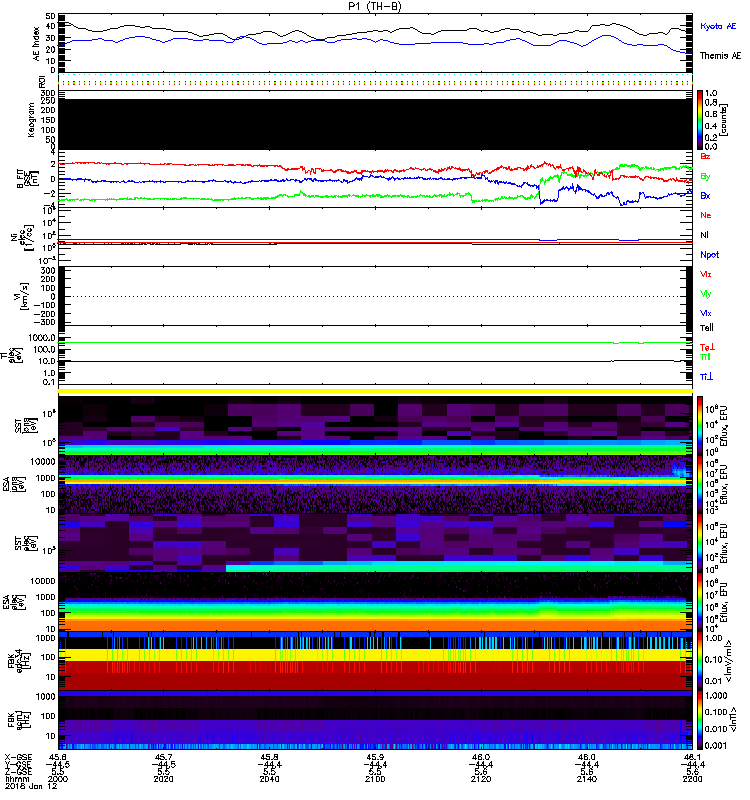Click the 2140 time tick label

tap(587, 779)
